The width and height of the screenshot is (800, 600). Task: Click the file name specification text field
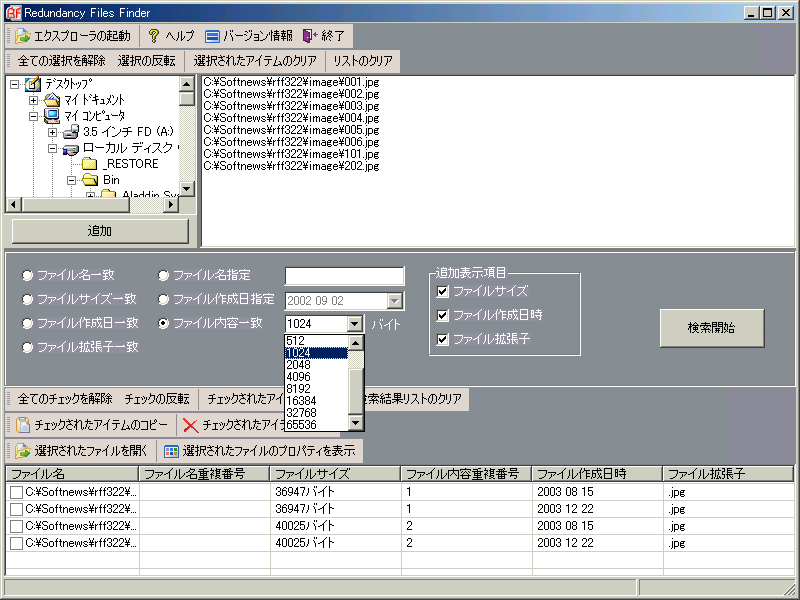pos(344,276)
